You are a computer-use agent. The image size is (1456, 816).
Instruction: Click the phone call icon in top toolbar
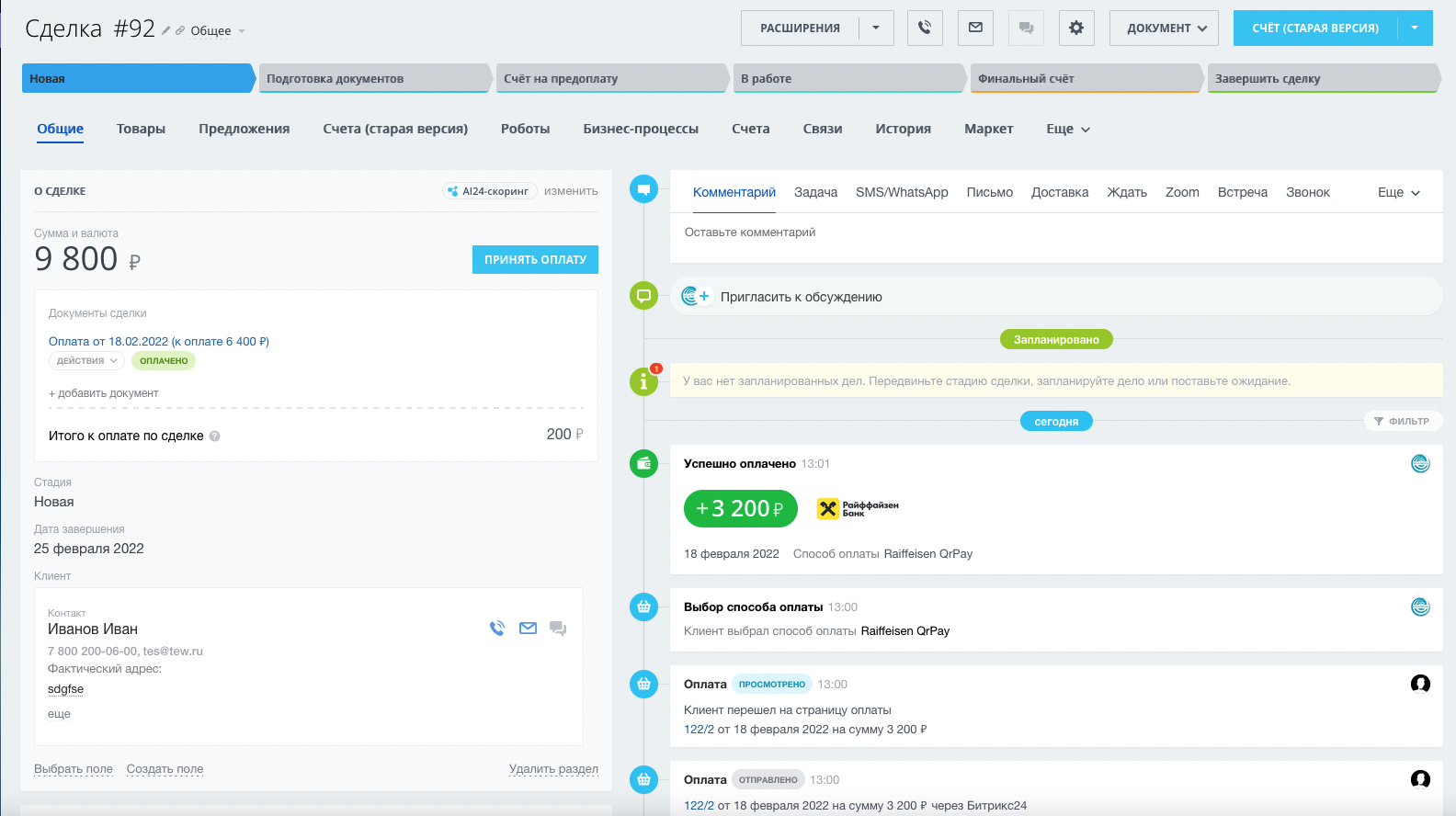[925, 28]
